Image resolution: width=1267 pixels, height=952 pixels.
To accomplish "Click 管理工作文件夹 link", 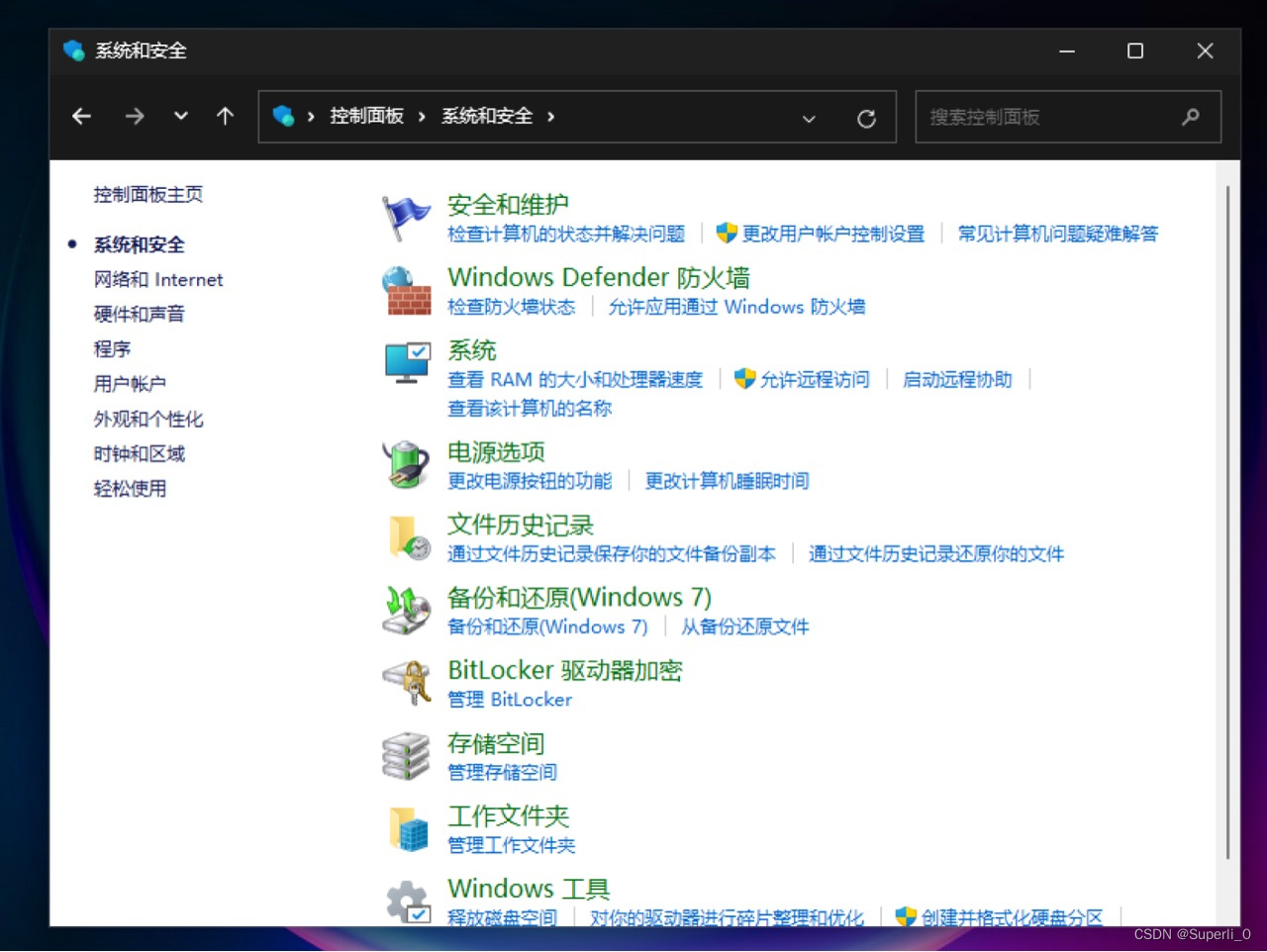I will point(511,845).
